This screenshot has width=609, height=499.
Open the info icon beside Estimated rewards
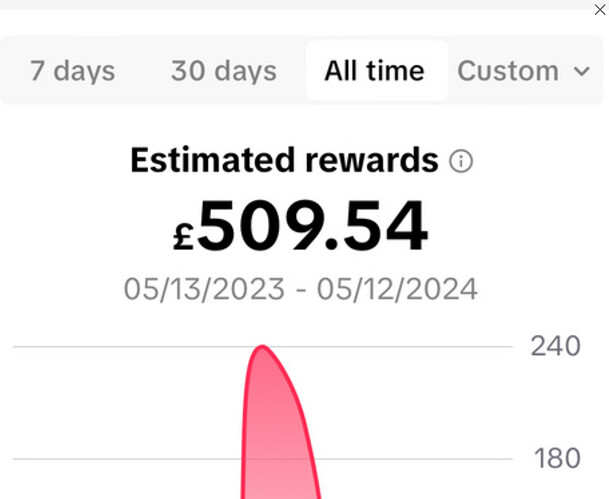461,161
